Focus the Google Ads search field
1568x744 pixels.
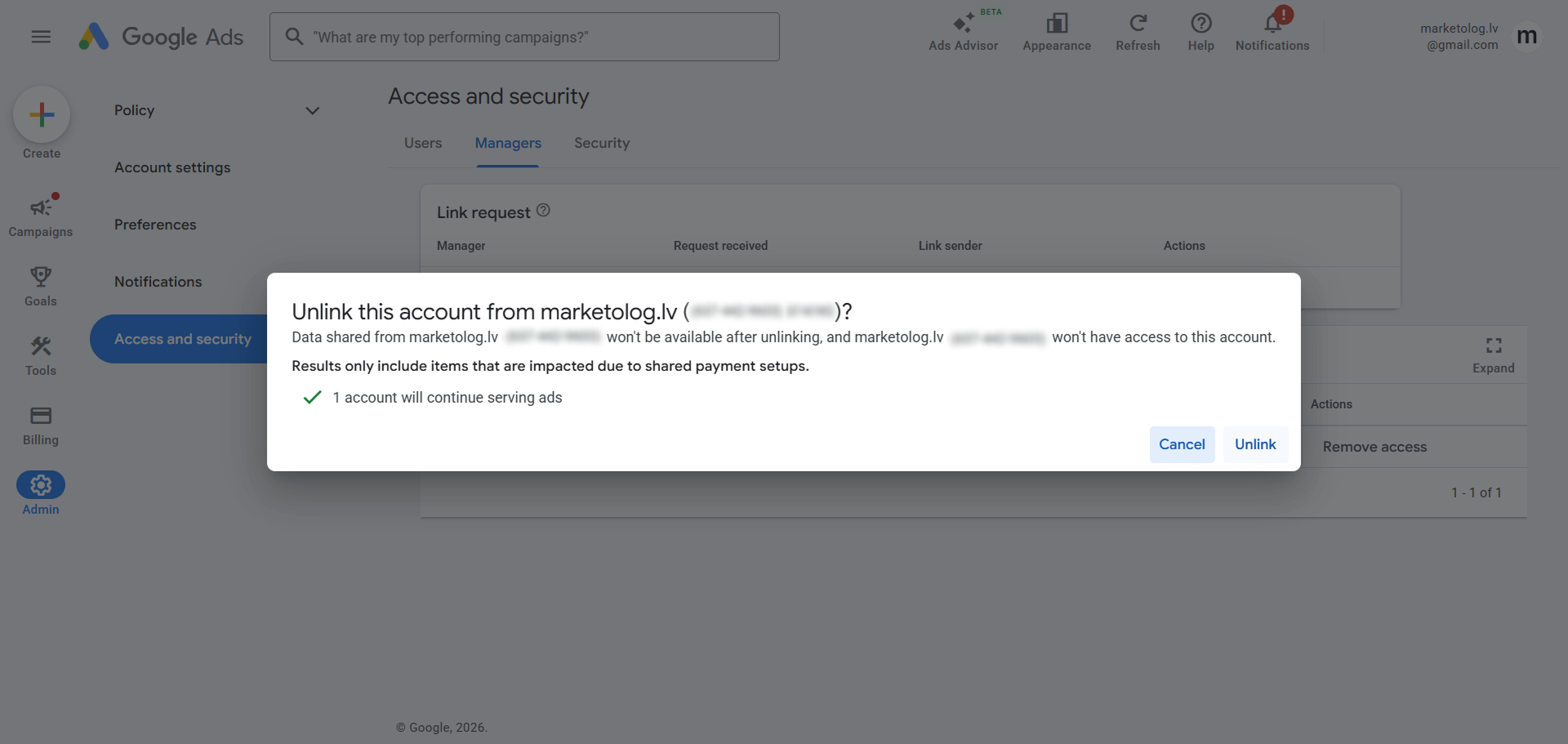click(524, 37)
